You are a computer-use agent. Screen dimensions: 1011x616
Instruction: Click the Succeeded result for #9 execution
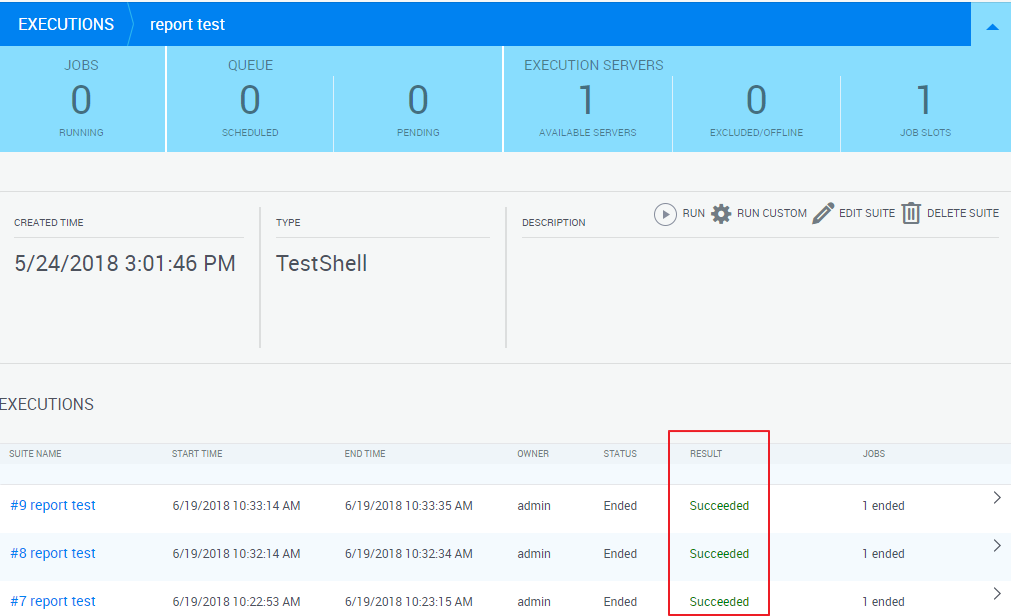pos(719,506)
